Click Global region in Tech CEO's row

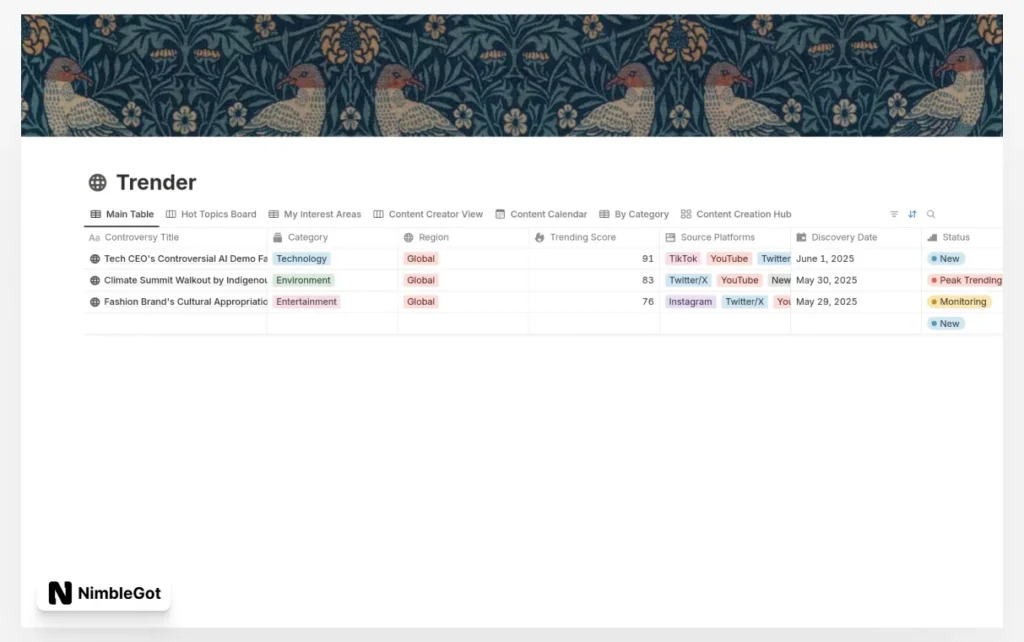[421, 259]
